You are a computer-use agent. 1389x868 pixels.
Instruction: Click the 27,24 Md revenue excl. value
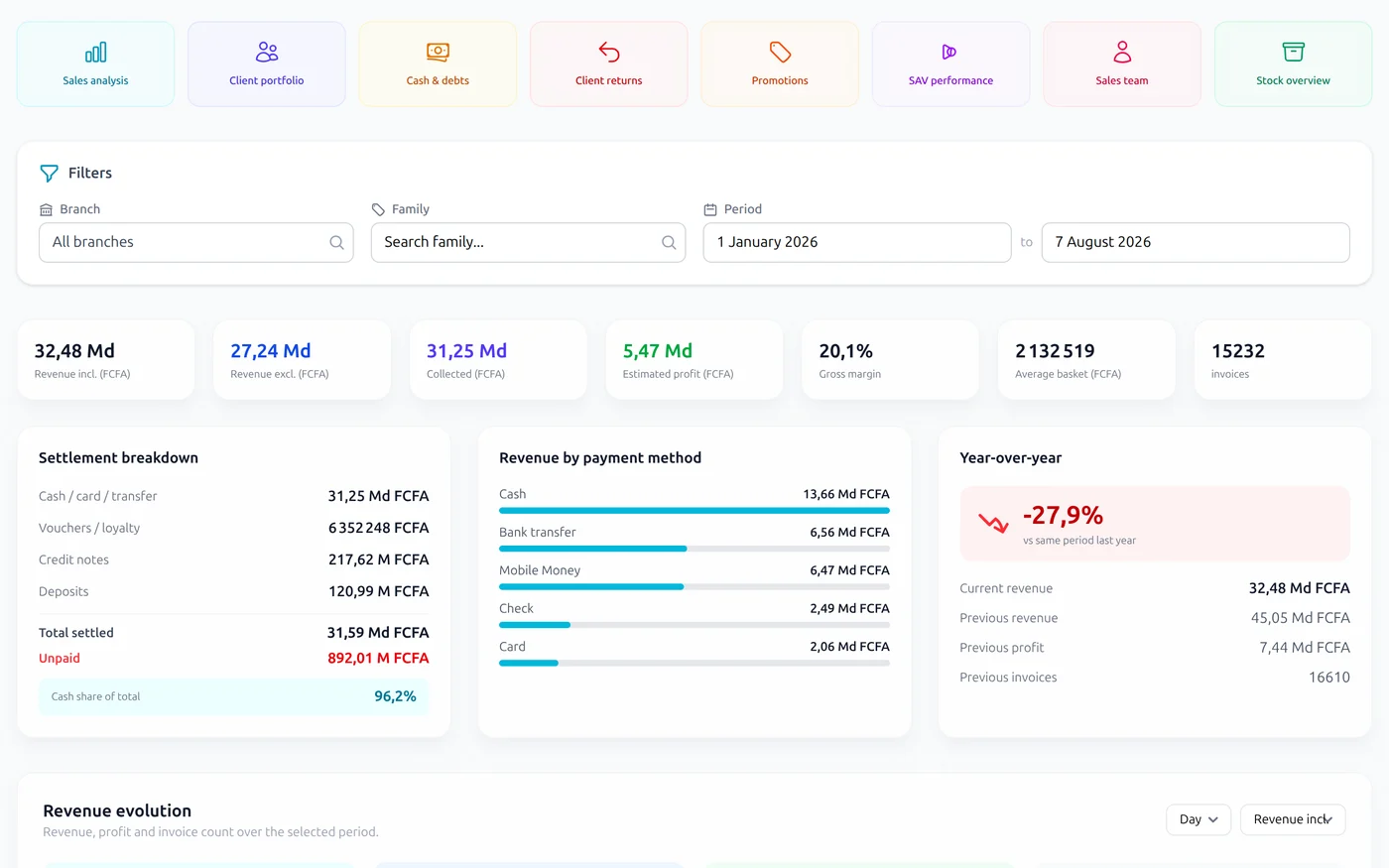(x=271, y=351)
